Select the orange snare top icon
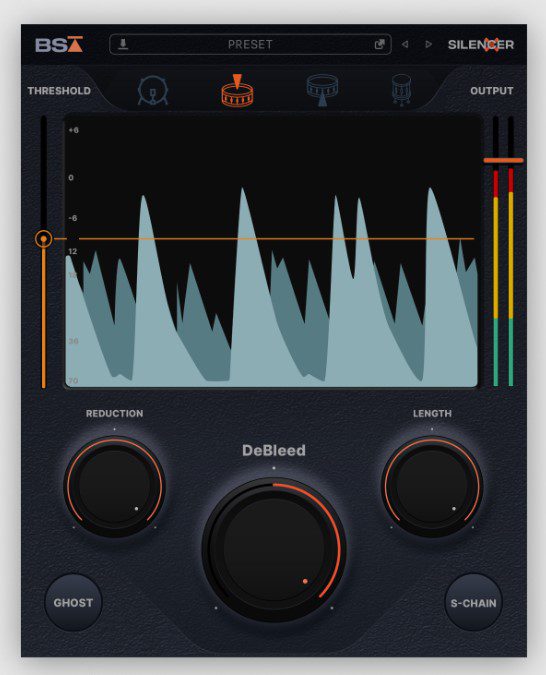The width and height of the screenshot is (546, 675). pyautogui.click(x=237, y=90)
